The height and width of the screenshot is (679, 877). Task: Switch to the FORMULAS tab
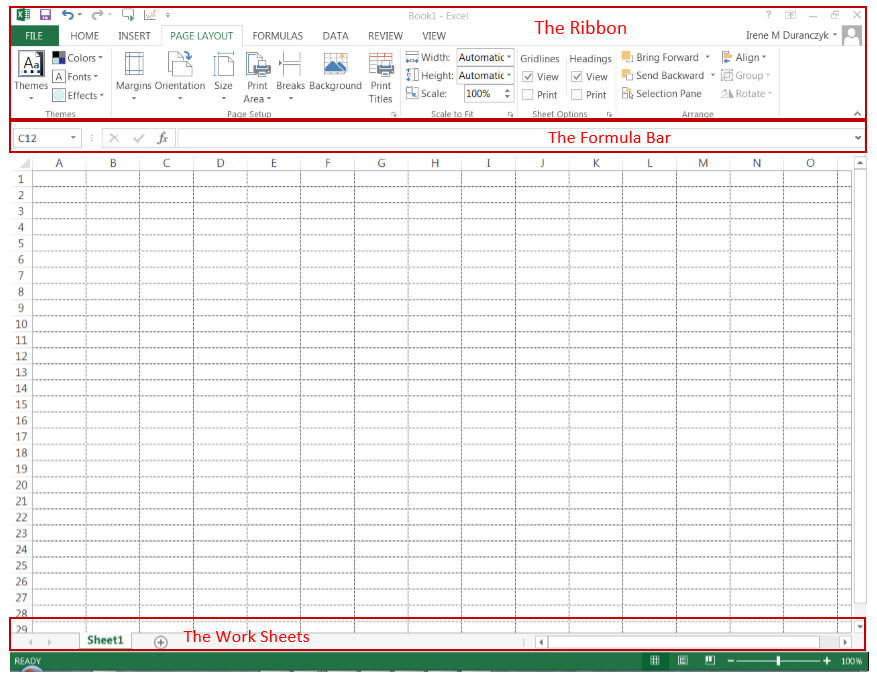(x=277, y=36)
